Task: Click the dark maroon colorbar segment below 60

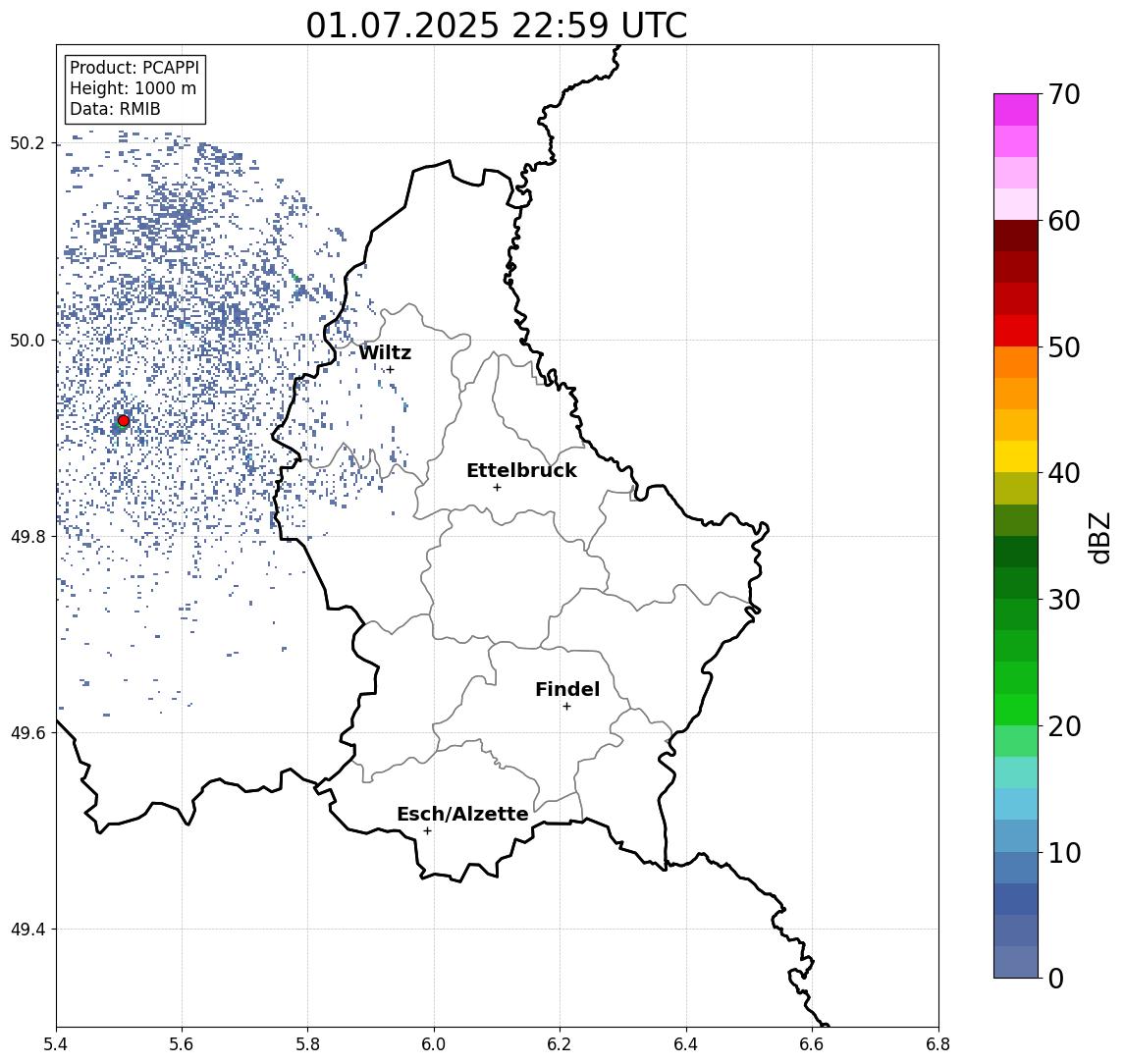Action: coord(1016,236)
